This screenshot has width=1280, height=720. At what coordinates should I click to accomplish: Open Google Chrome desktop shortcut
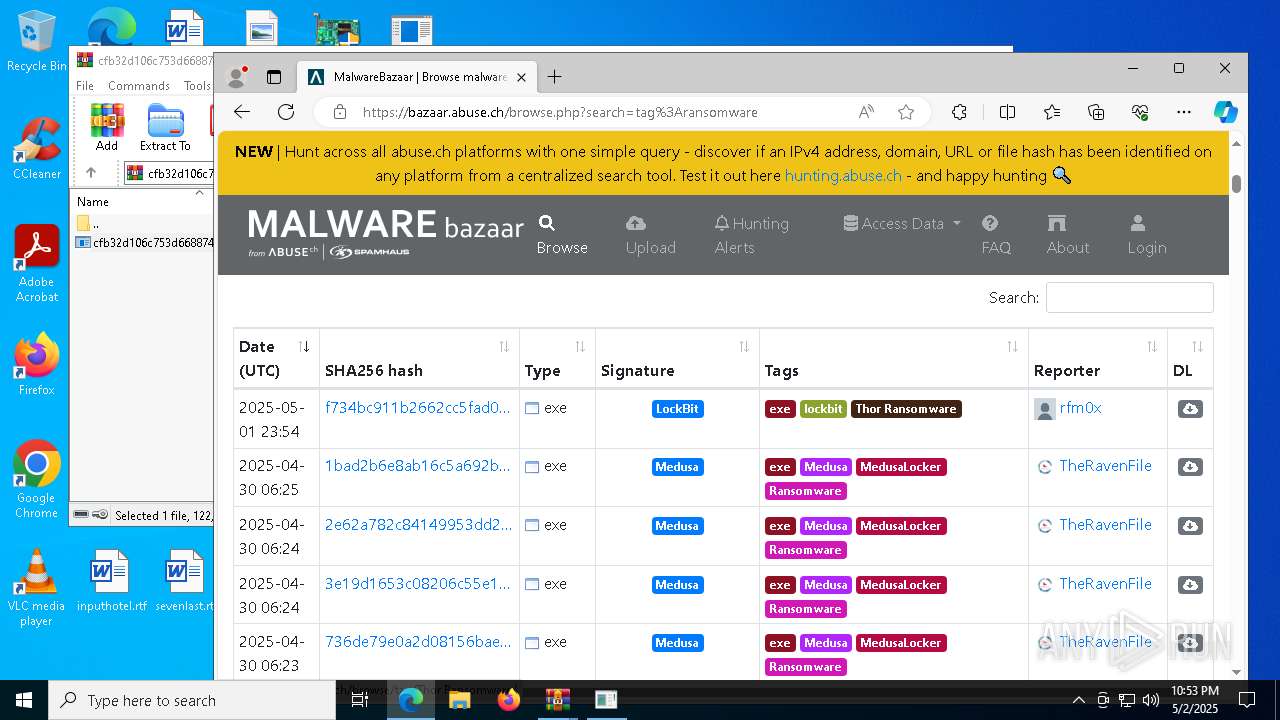click(37, 479)
